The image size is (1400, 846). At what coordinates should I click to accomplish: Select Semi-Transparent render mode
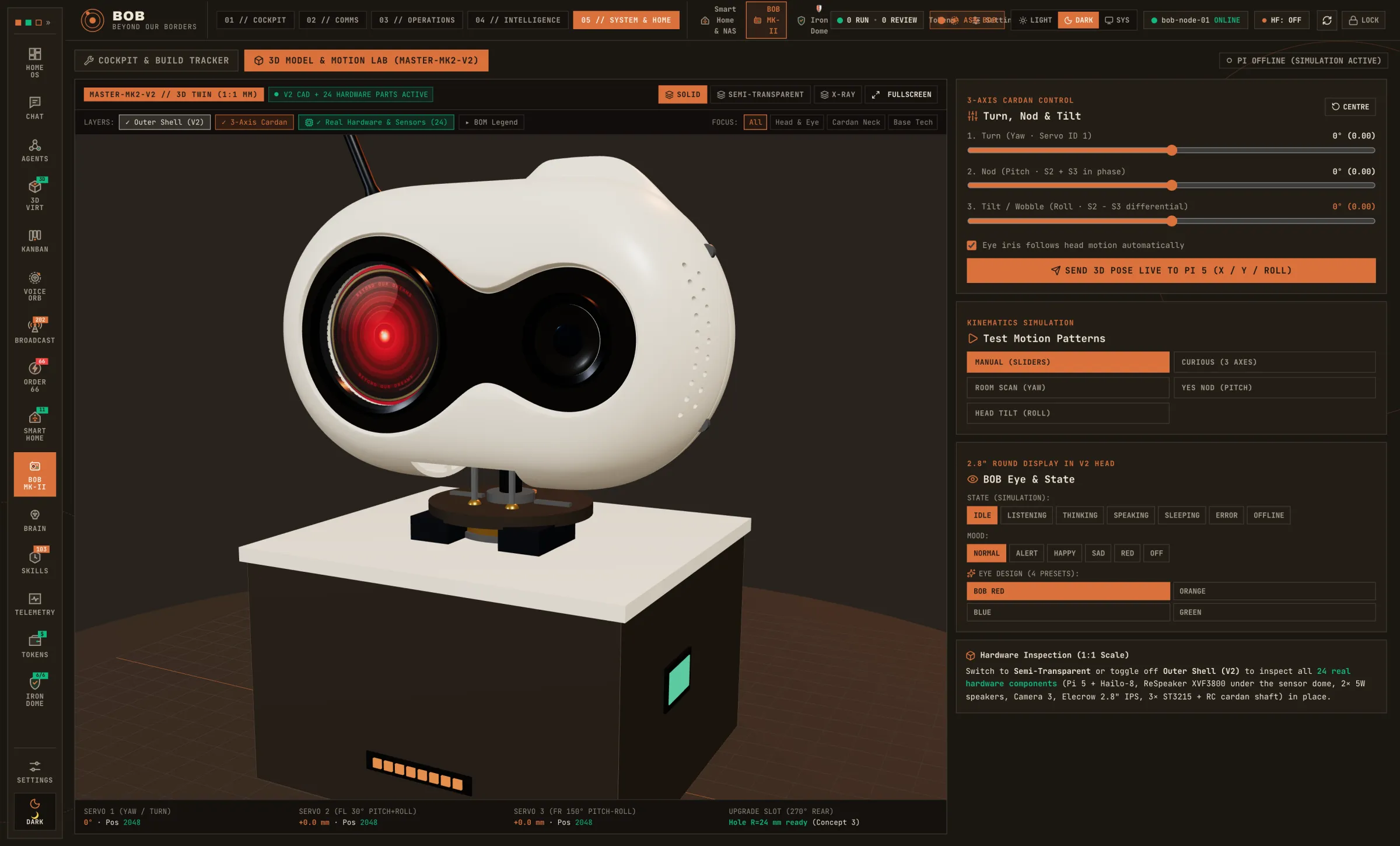coord(760,95)
